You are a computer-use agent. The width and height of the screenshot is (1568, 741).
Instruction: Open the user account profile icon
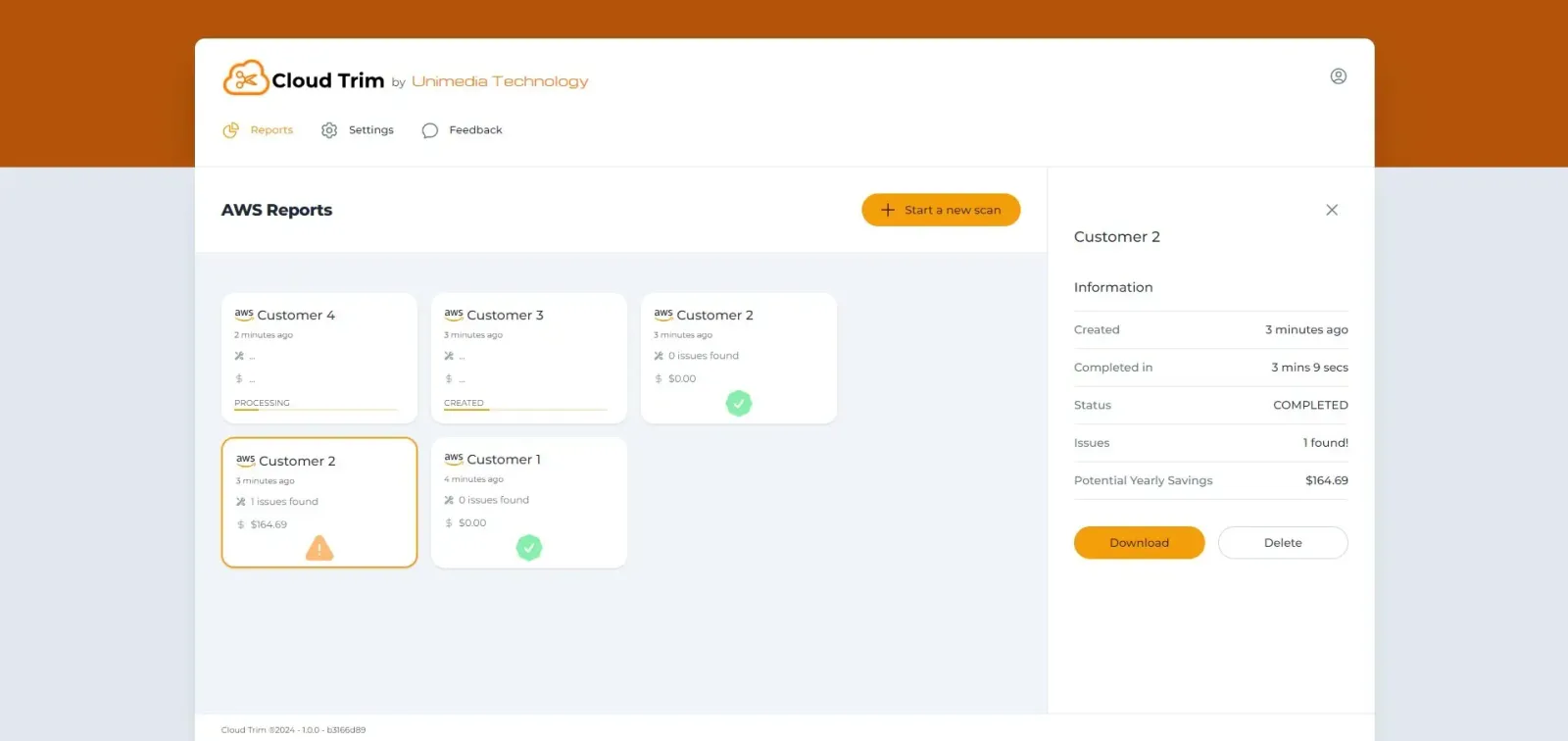click(1338, 76)
